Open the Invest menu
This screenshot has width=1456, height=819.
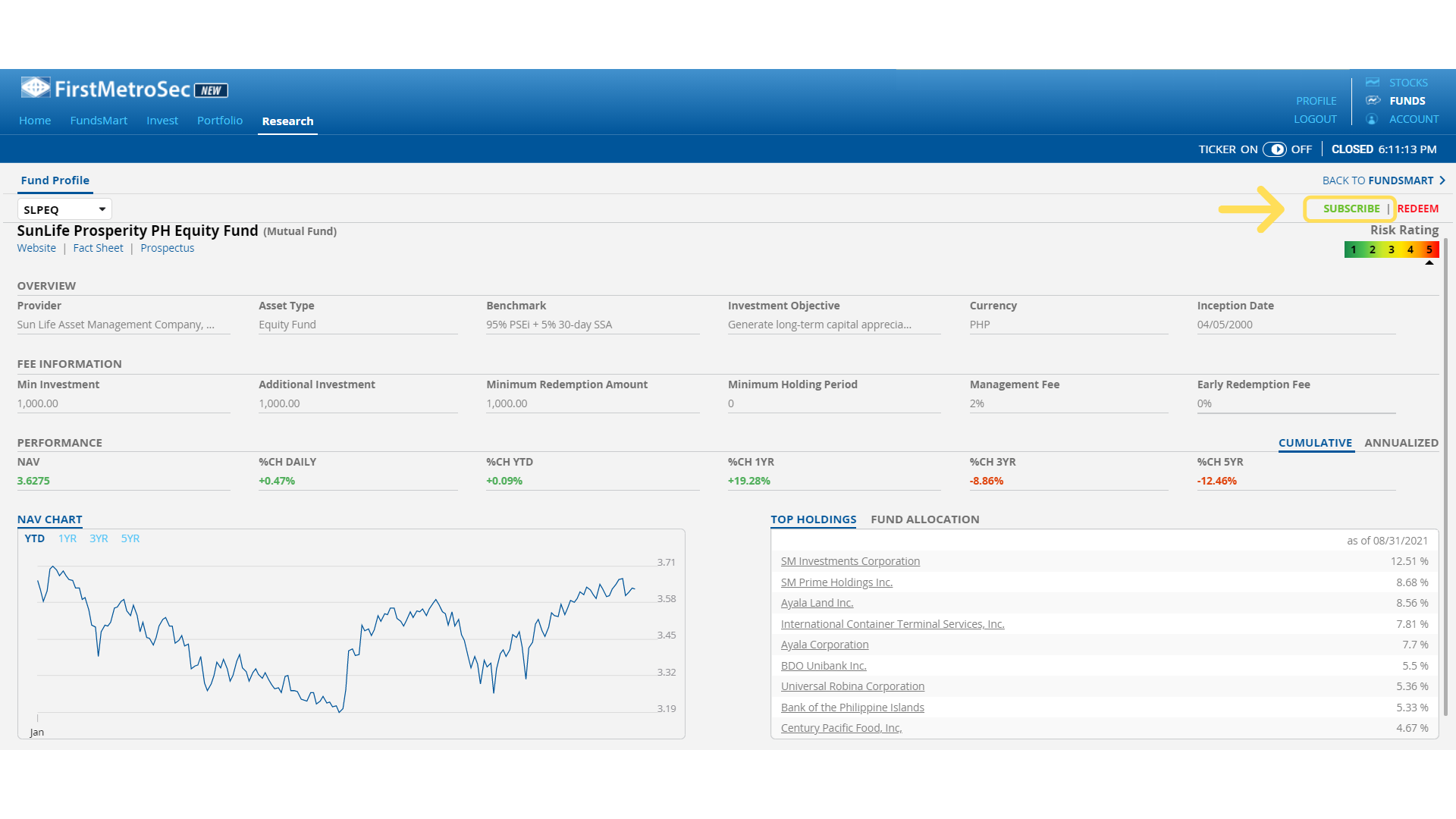[162, 121]
